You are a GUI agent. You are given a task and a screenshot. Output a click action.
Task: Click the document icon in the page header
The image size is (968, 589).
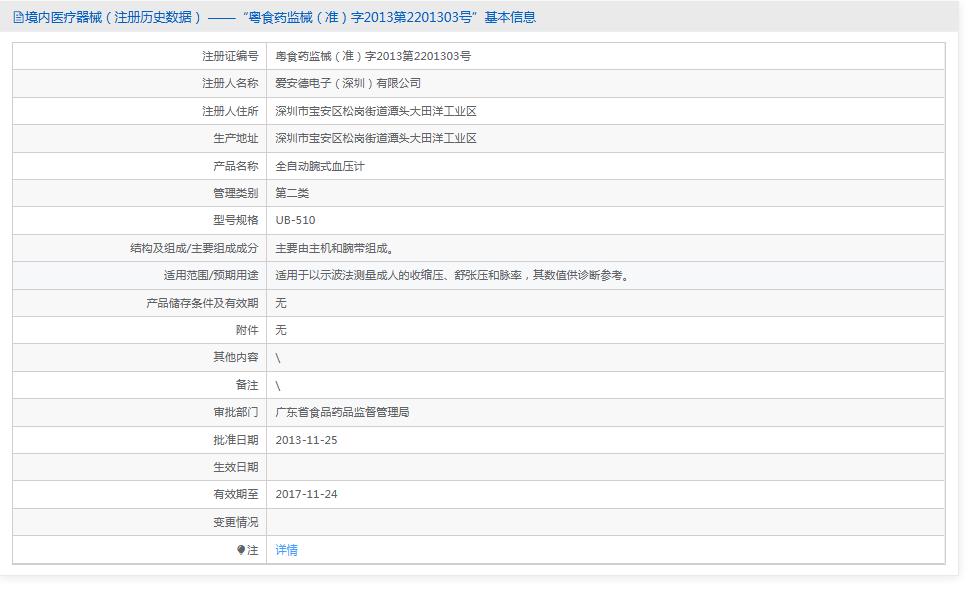click(16, 16)
